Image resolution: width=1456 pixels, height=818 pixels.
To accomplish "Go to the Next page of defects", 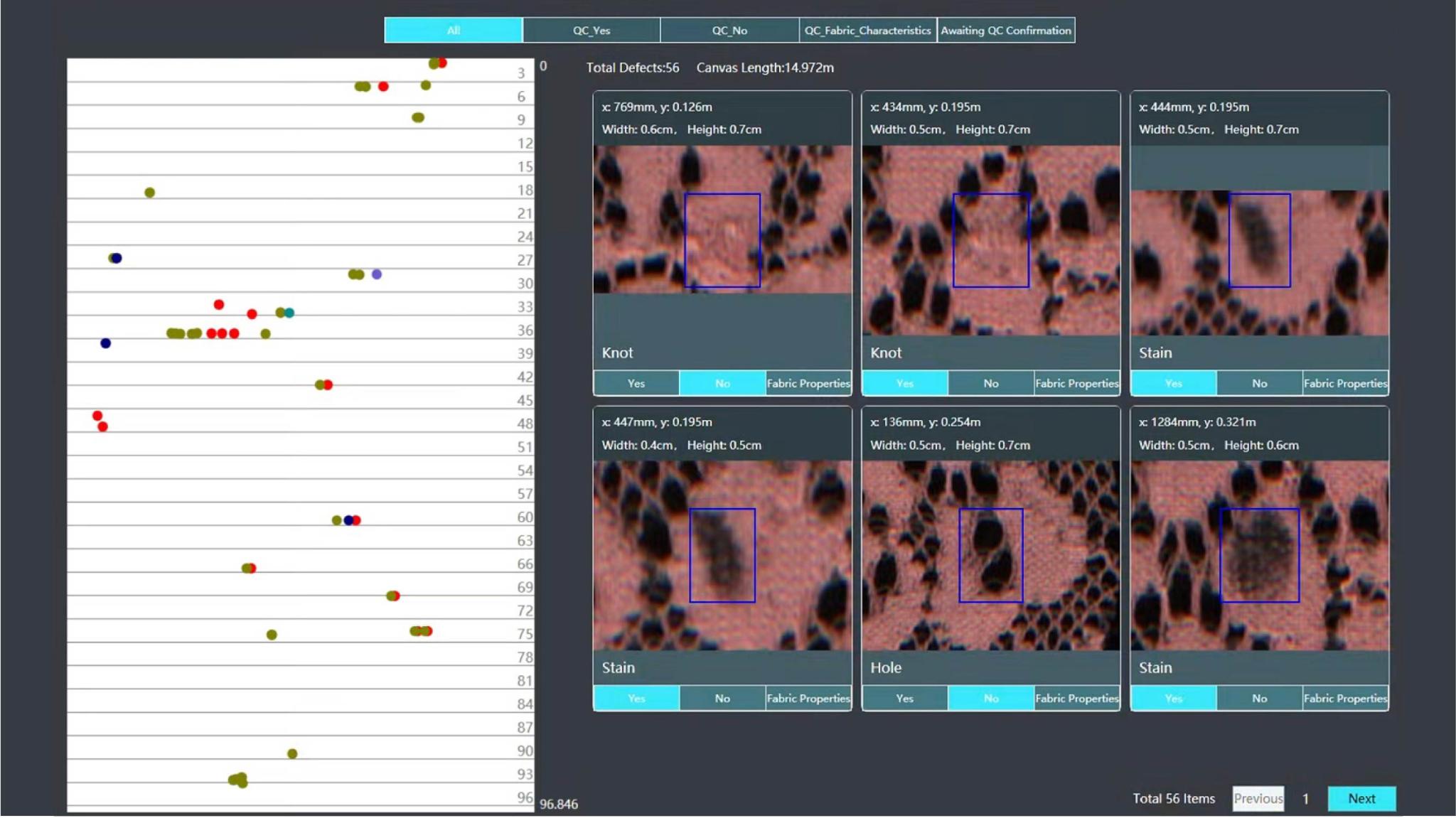I will [x=1362, y=798].
